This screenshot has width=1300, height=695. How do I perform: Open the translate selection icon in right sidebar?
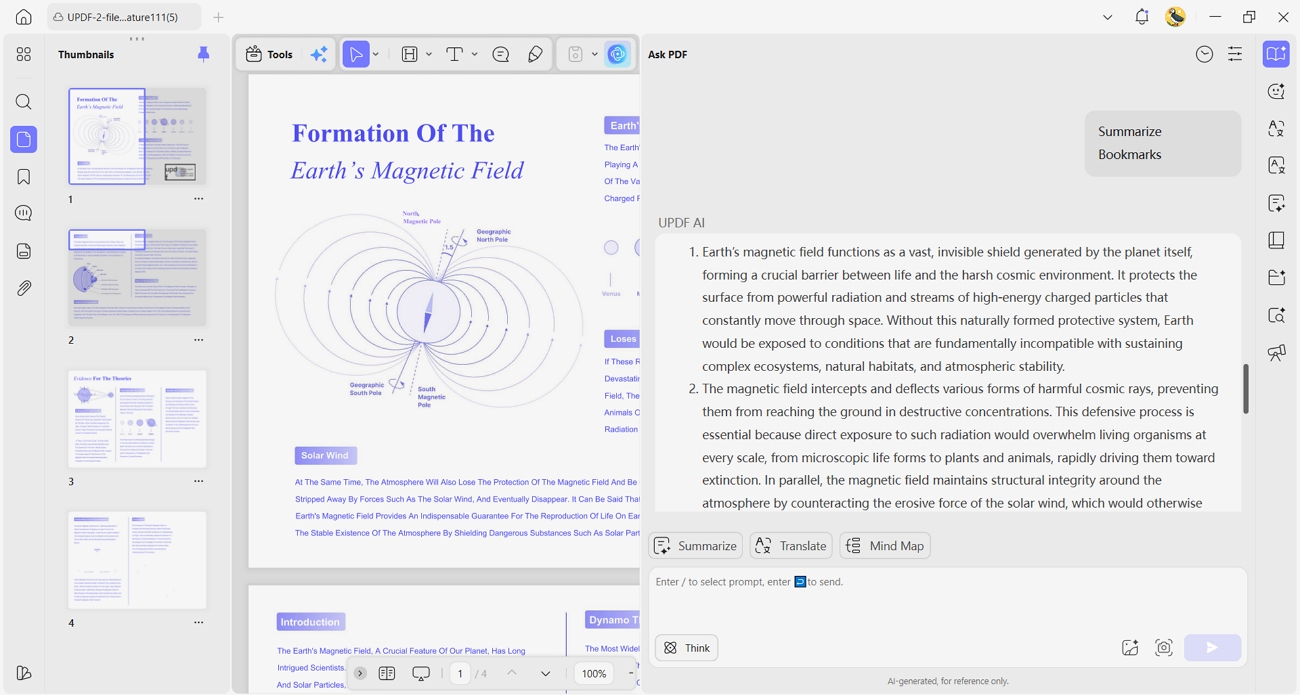[x=1277, y=128]
